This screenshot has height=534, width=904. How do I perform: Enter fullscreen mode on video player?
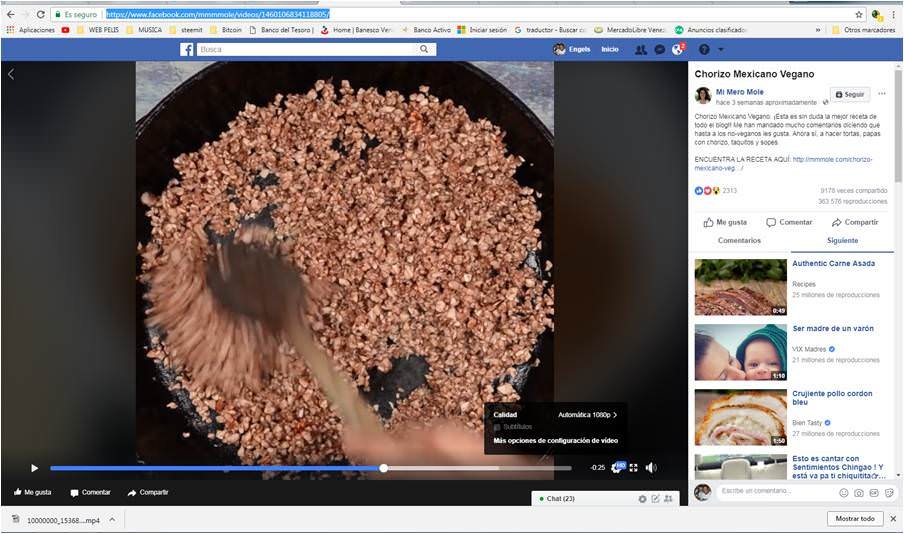point(634,468)
